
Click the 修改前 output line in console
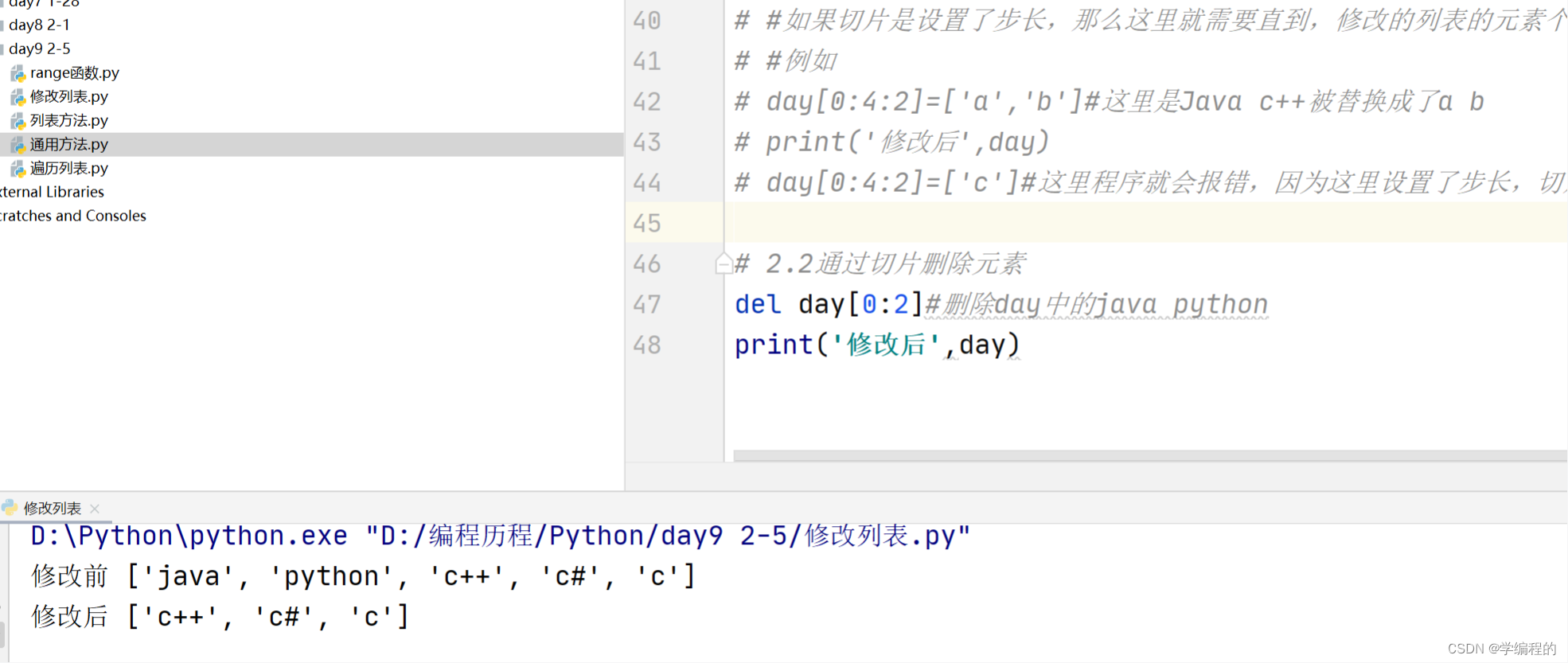point(363,576)
